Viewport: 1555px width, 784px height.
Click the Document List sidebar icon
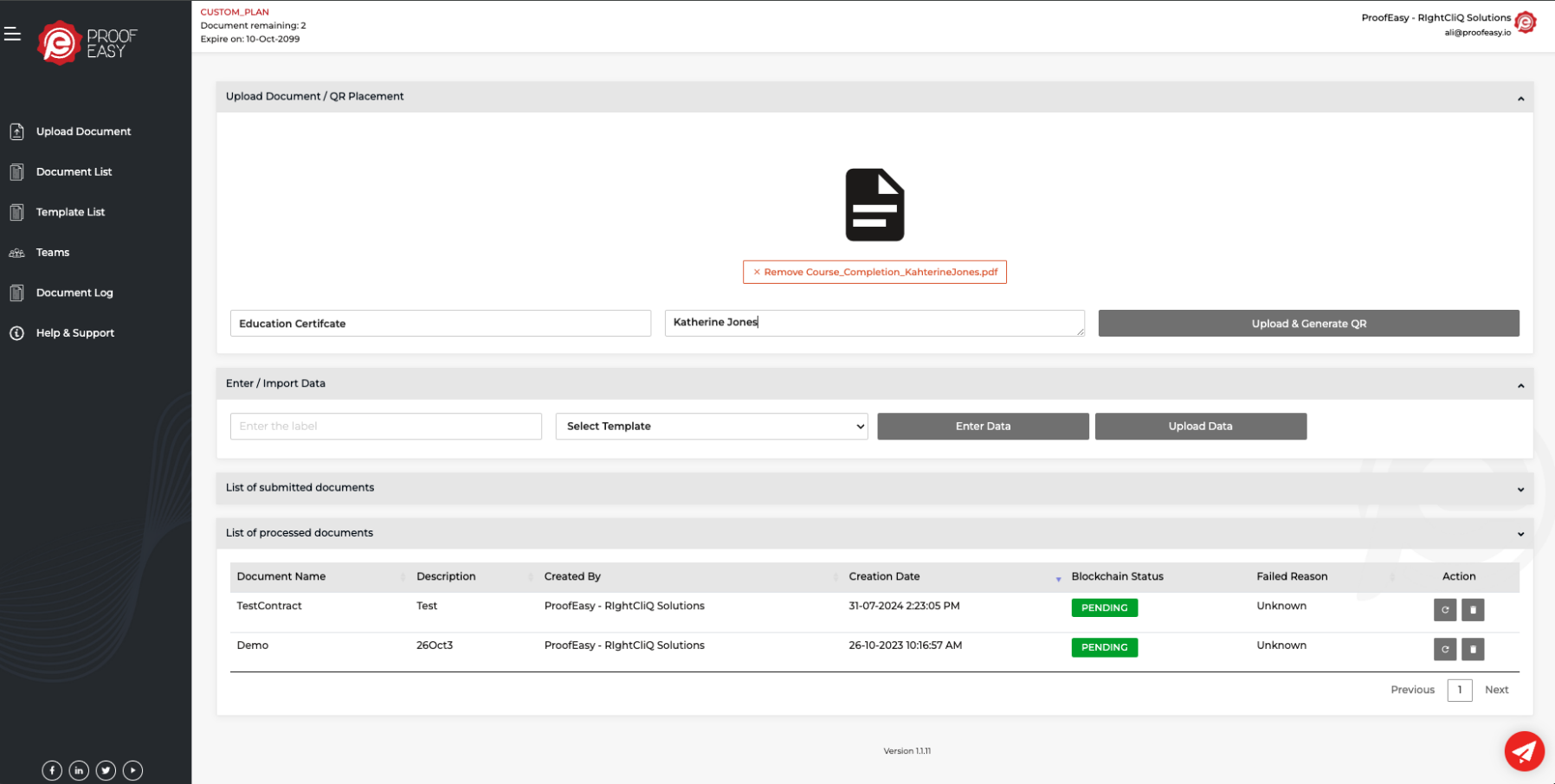[x=16, y=172]
